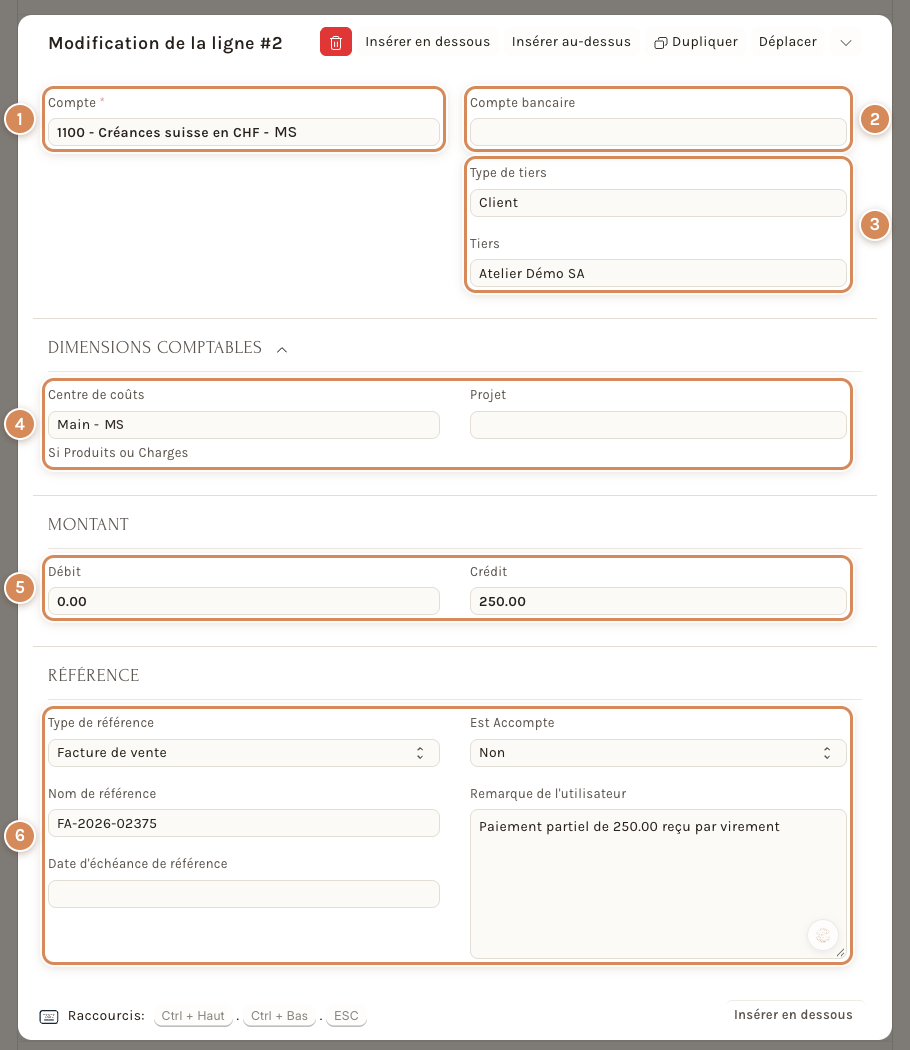
Task: Click the keyboard shortcuts icon beside Raccourcis
Action: click(49, 1017)
